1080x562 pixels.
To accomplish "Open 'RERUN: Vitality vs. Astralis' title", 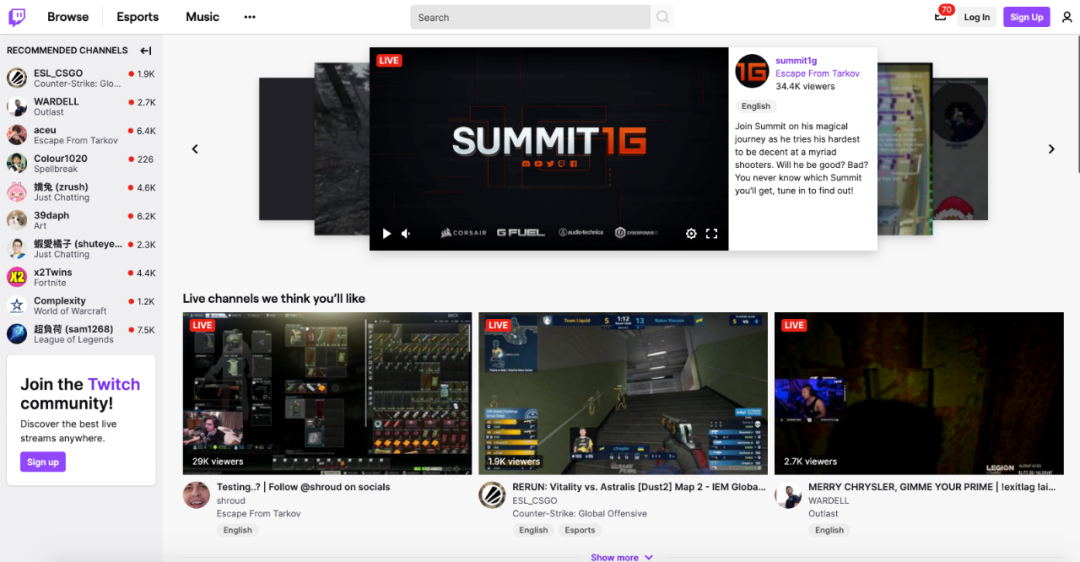I will pos(638,487).
